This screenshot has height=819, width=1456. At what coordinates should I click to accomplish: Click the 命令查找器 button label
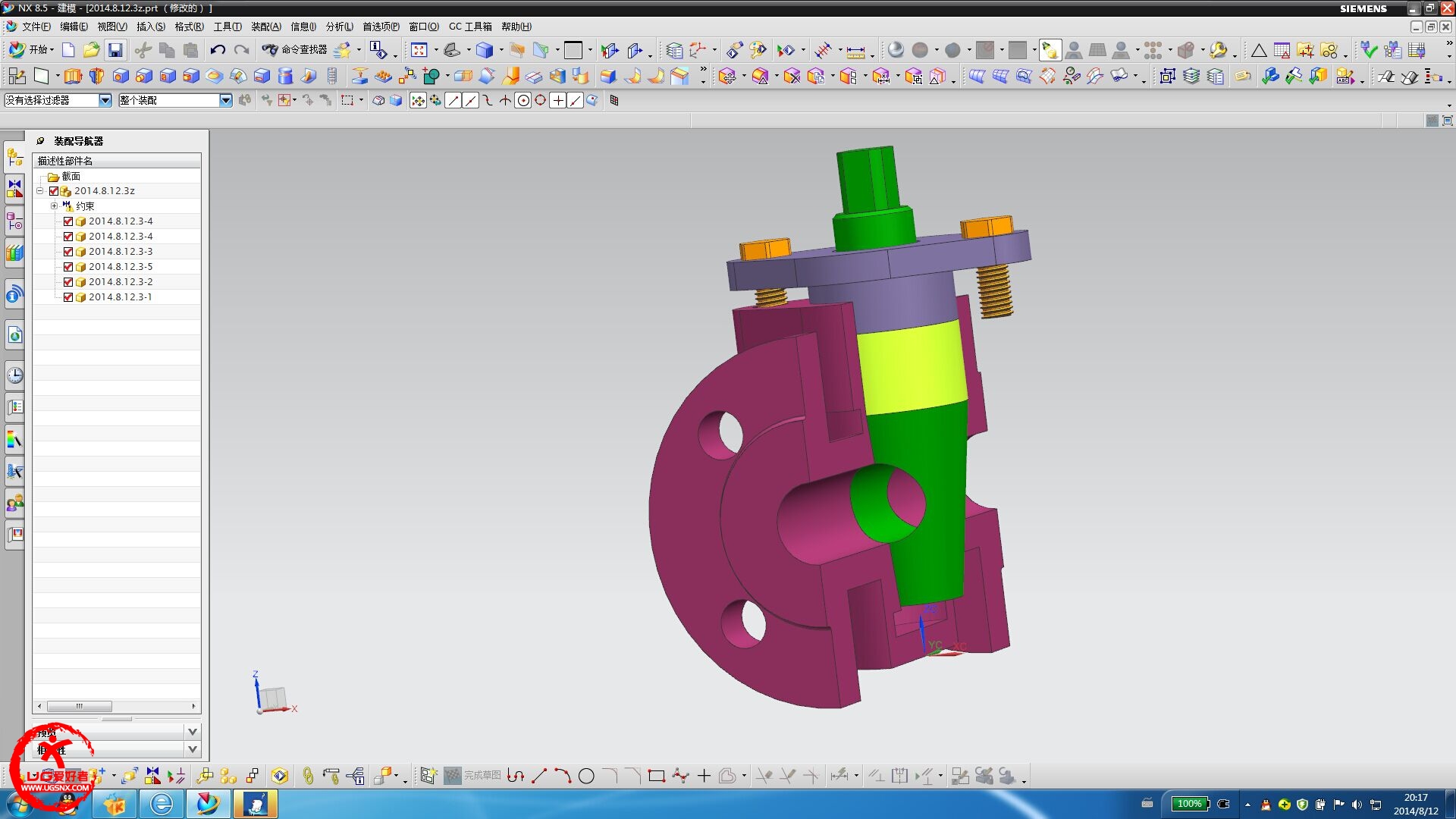[304, 50]
